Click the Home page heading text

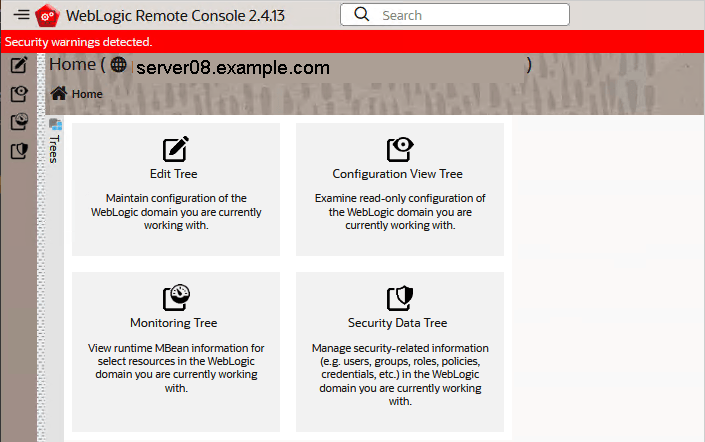(x=72, y=64)
